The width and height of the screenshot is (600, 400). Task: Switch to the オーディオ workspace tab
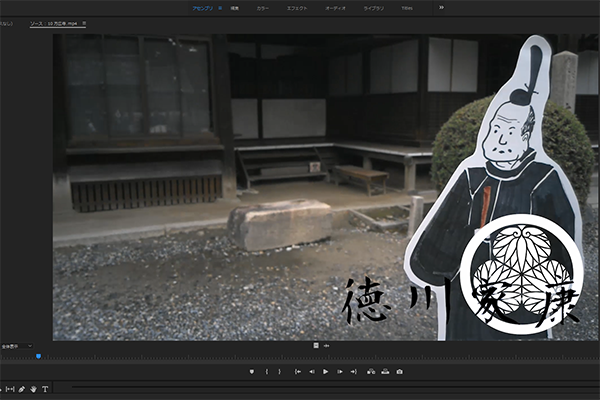tap(335, 8)
